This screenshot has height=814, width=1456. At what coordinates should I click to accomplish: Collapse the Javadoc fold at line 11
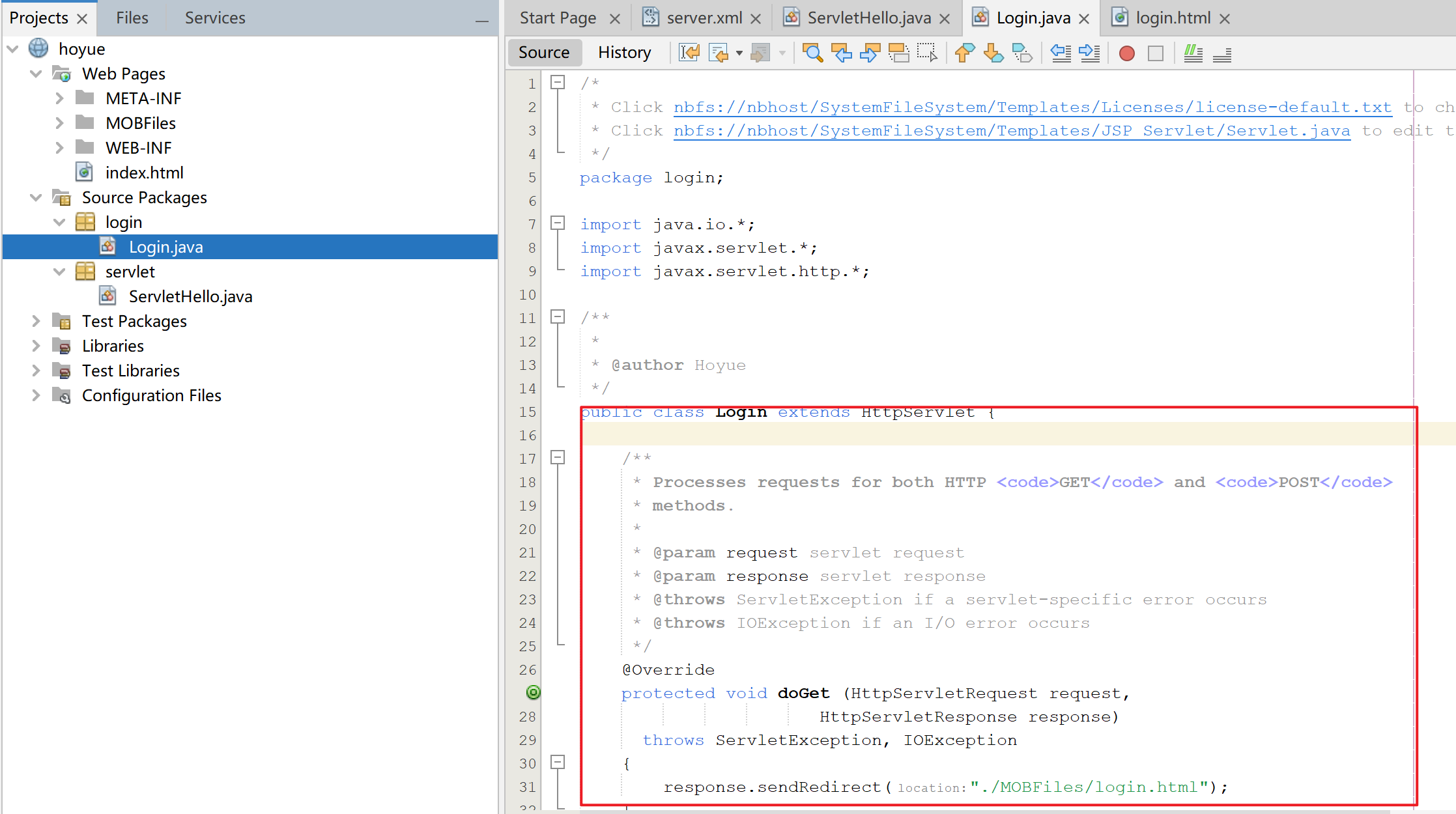pos(558,316)
